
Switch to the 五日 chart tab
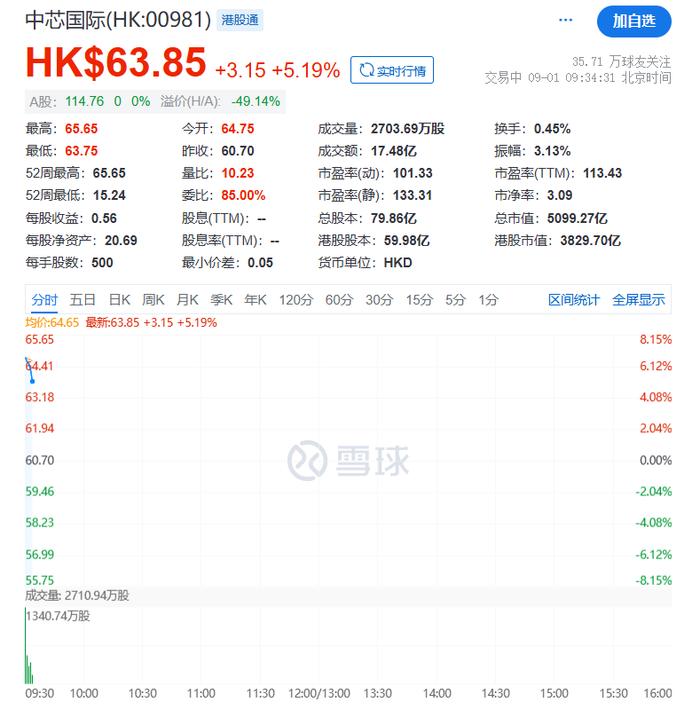tap(82, 299)
